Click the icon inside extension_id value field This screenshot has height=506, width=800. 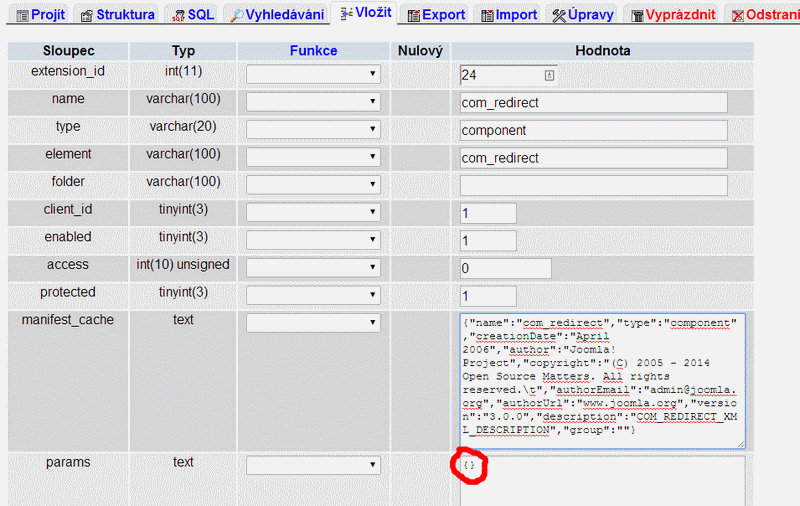[x=548, y=75]
